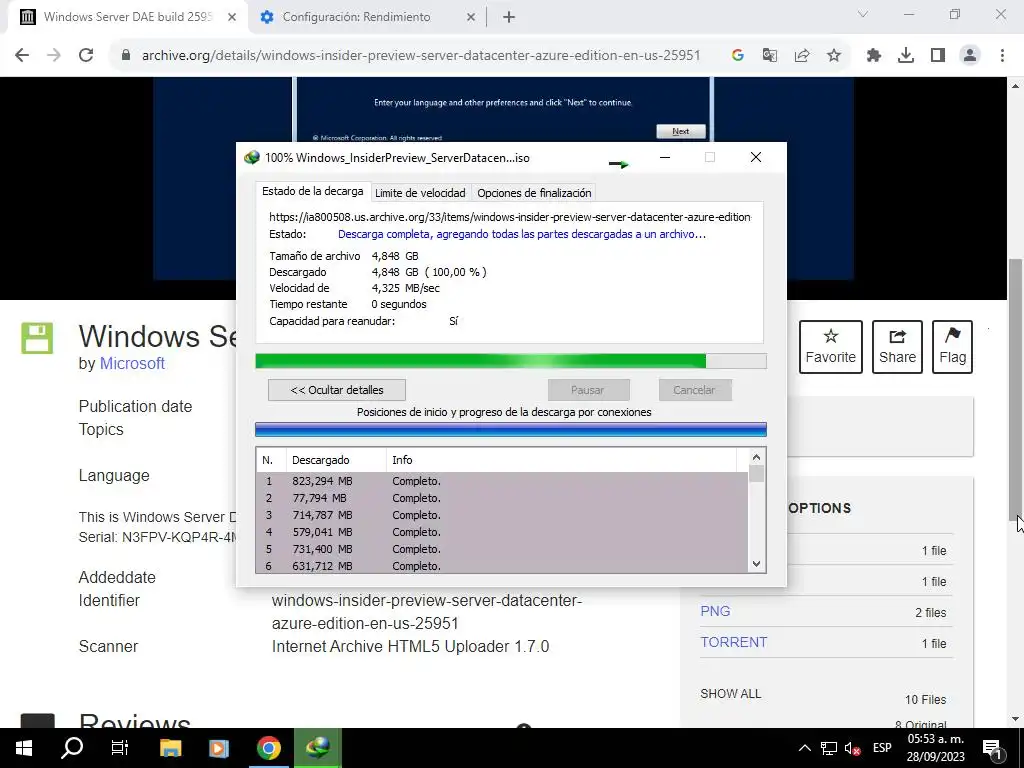Select the Estado de la decarga tab
Screen dimensions: 1024x768
pyautogui.click(x=312, y=191)
